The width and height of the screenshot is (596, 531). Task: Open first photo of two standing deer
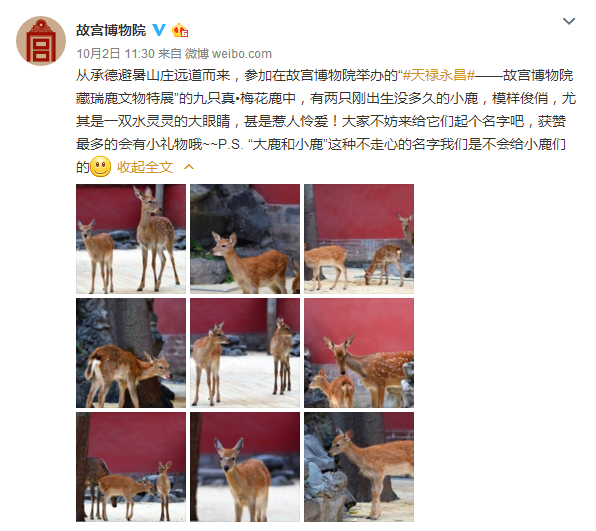point(131,239)
